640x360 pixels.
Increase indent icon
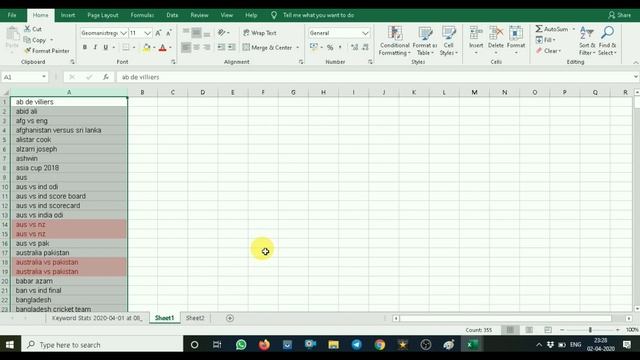(x=232, y=47)
